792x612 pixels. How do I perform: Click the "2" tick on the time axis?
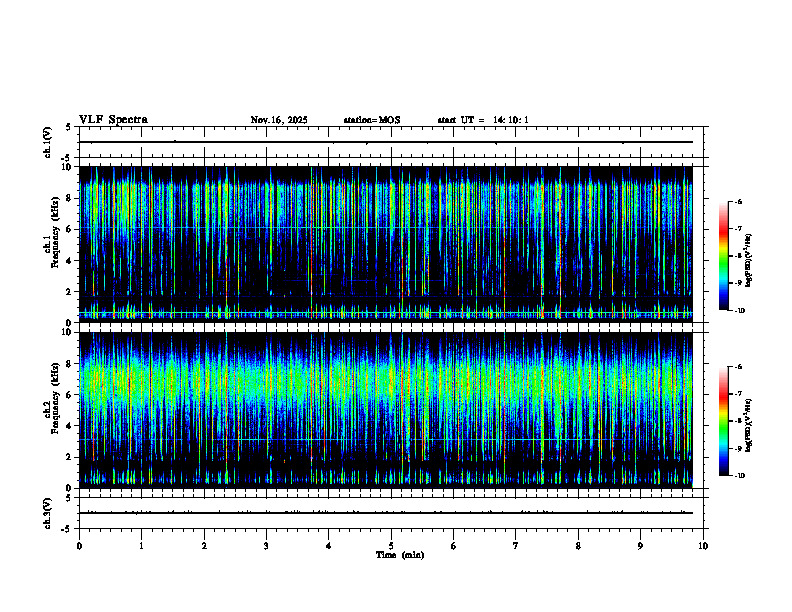[x=204, y=546]
